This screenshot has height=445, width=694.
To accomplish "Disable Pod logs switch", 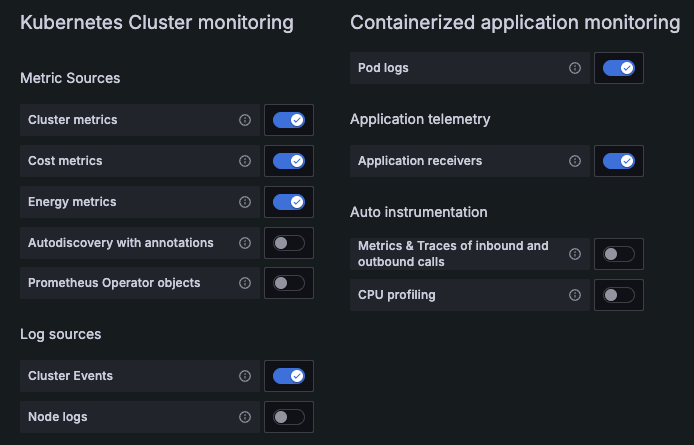I will [619, 68].
